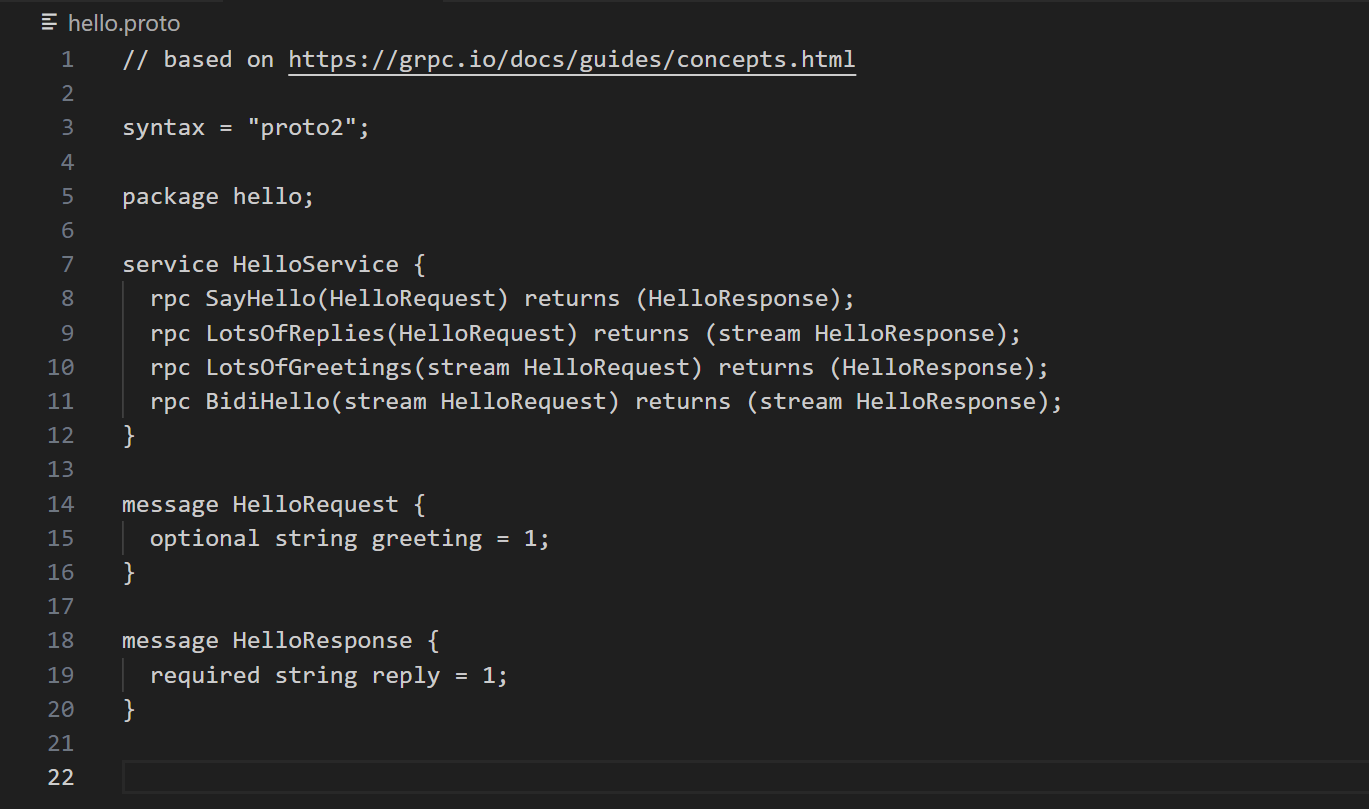Click line number 3 in the gutter
This screenshot has width=1369, height=809.
click(x=67, y=127)
